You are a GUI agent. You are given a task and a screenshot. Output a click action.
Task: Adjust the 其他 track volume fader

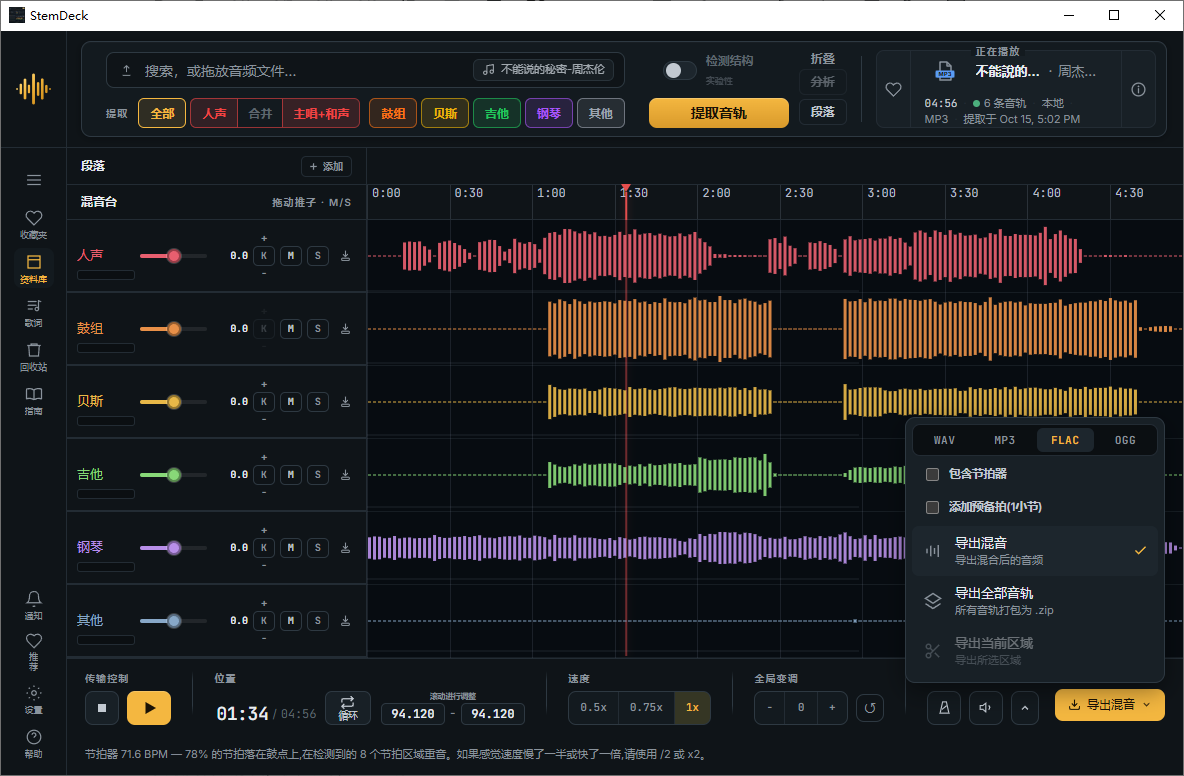point(174,620)
